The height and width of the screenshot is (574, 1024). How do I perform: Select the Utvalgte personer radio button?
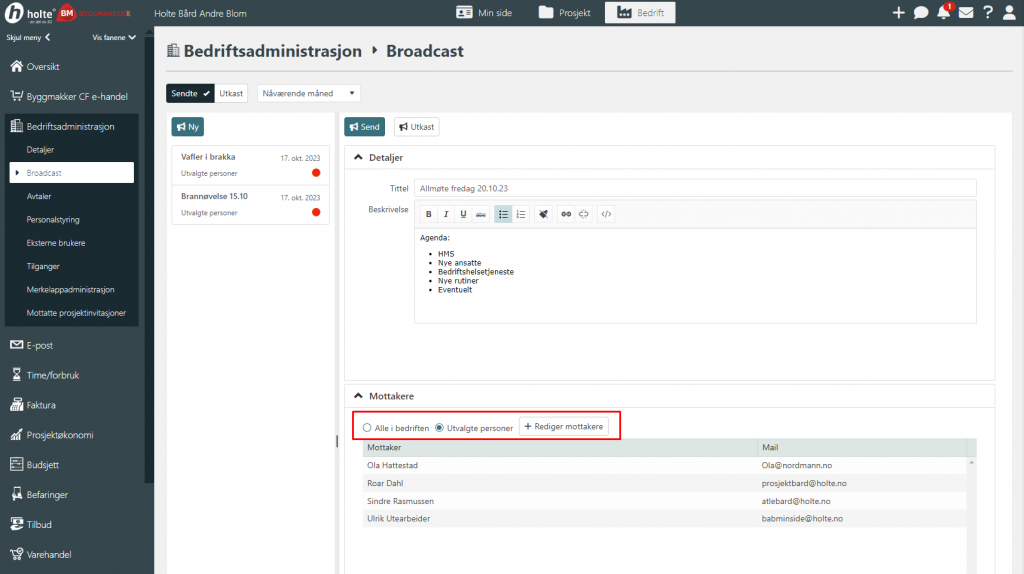click(x=440, y=428)
